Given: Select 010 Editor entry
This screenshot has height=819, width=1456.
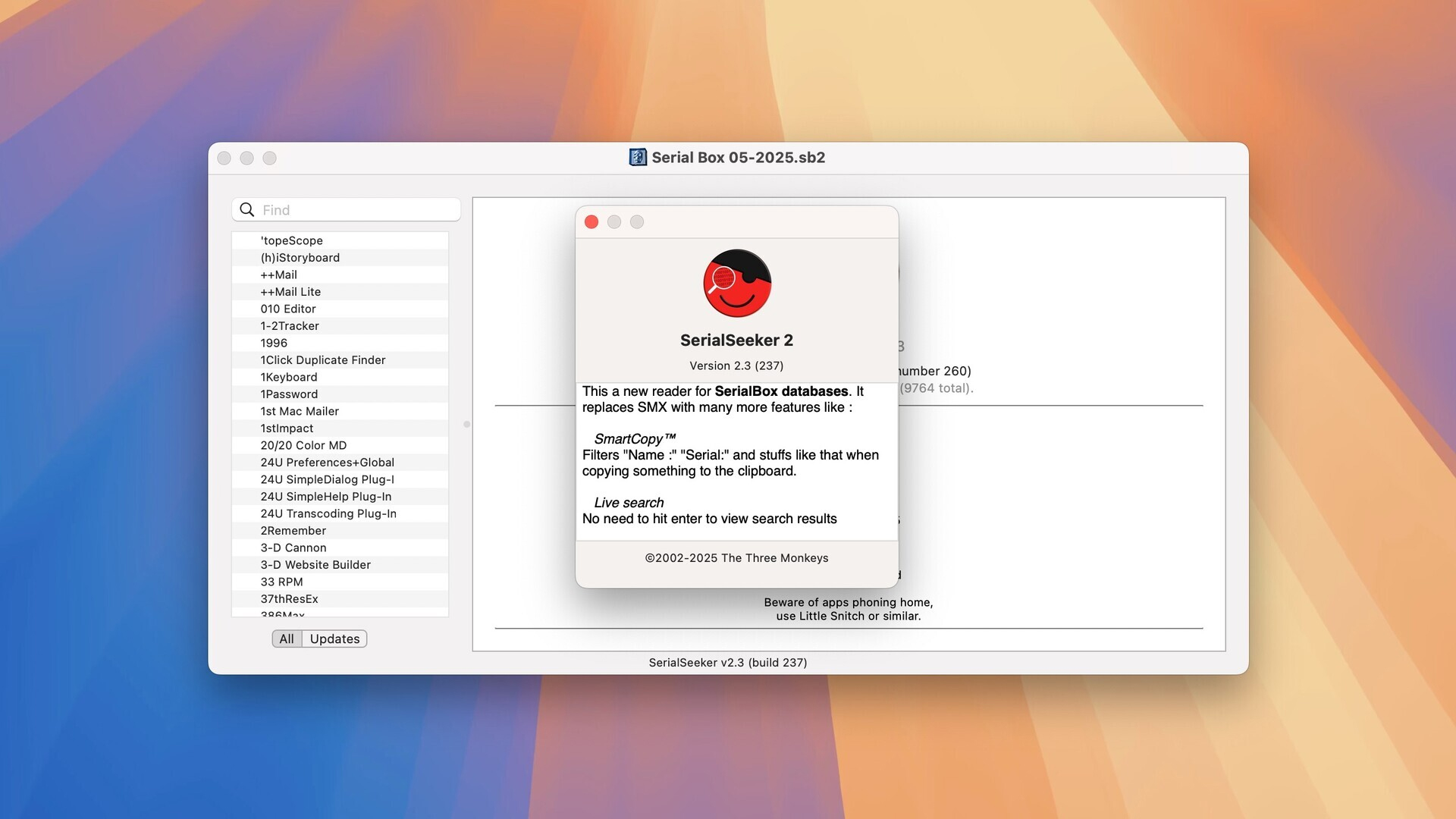Looking at the screenshot, I should tap(340, 309).
